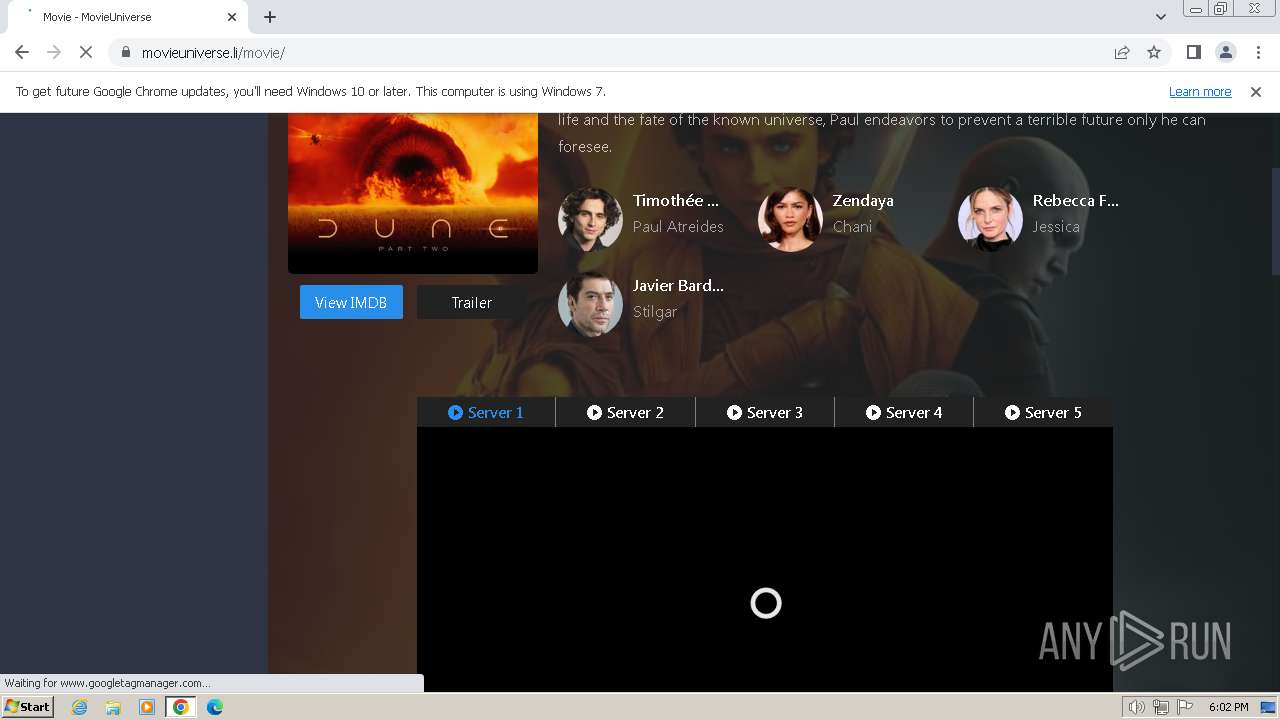
Task: Click the forward navigation arrow
Action: tap(54, 53)
